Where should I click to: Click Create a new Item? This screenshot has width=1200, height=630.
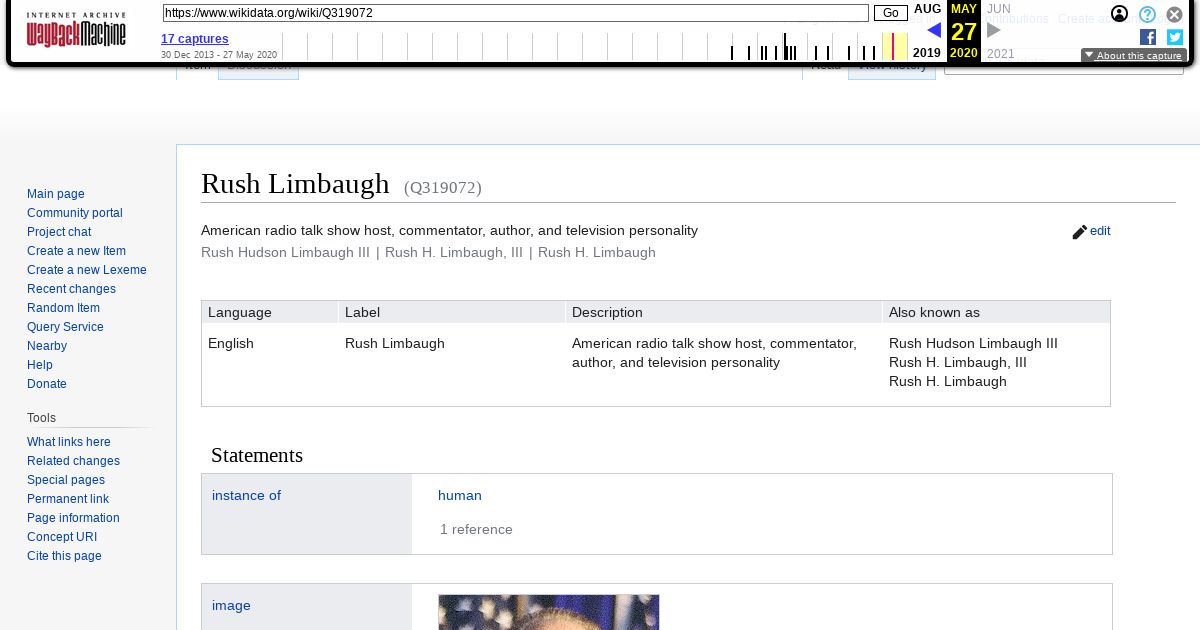click(x=76, y=251)
